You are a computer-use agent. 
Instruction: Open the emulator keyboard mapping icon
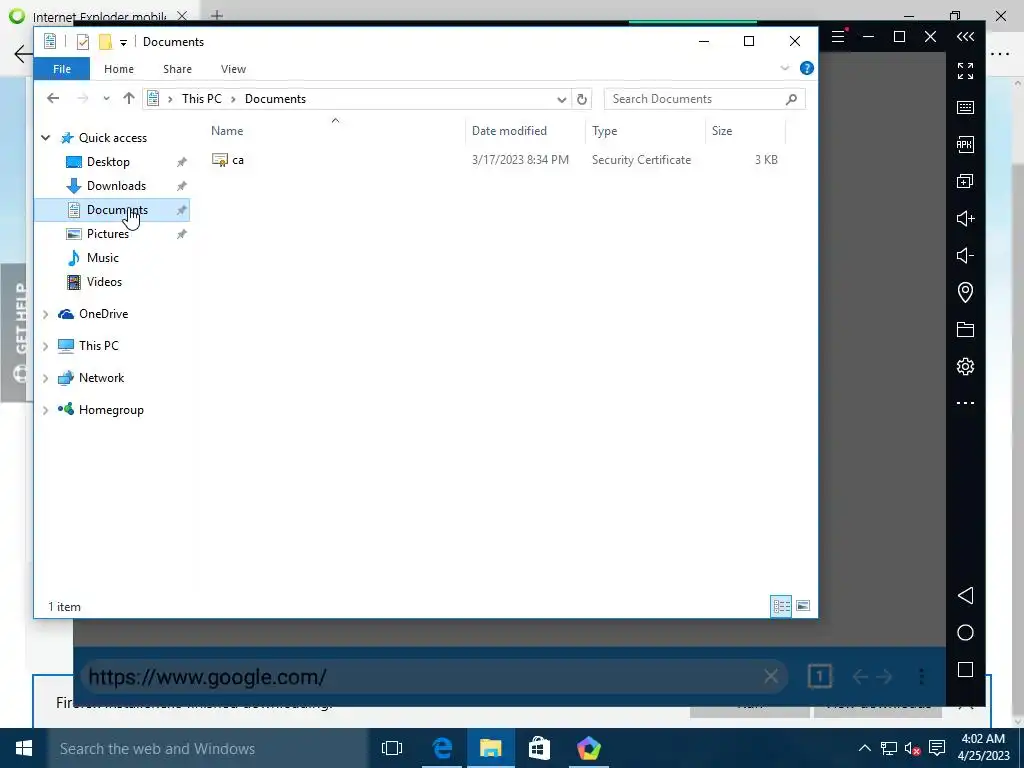(965, 108)
